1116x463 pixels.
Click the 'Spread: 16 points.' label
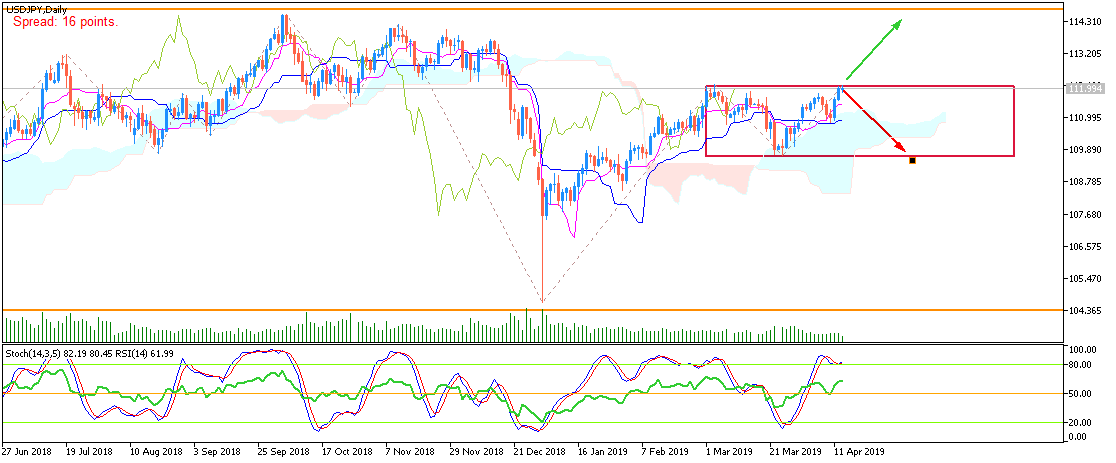(65, 22)
